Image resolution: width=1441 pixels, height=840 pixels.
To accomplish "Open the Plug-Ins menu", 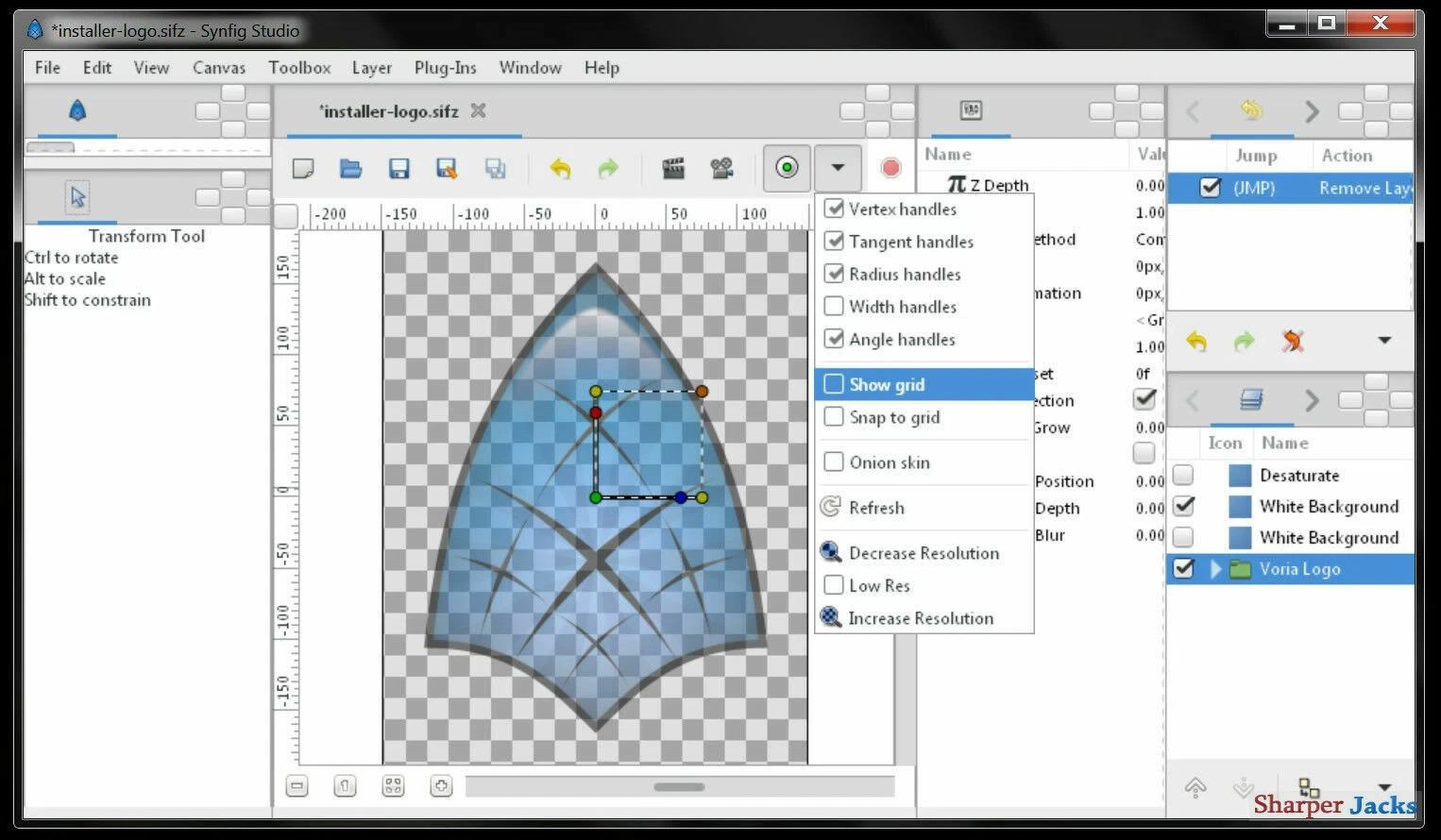I will (x=445, y=68).
